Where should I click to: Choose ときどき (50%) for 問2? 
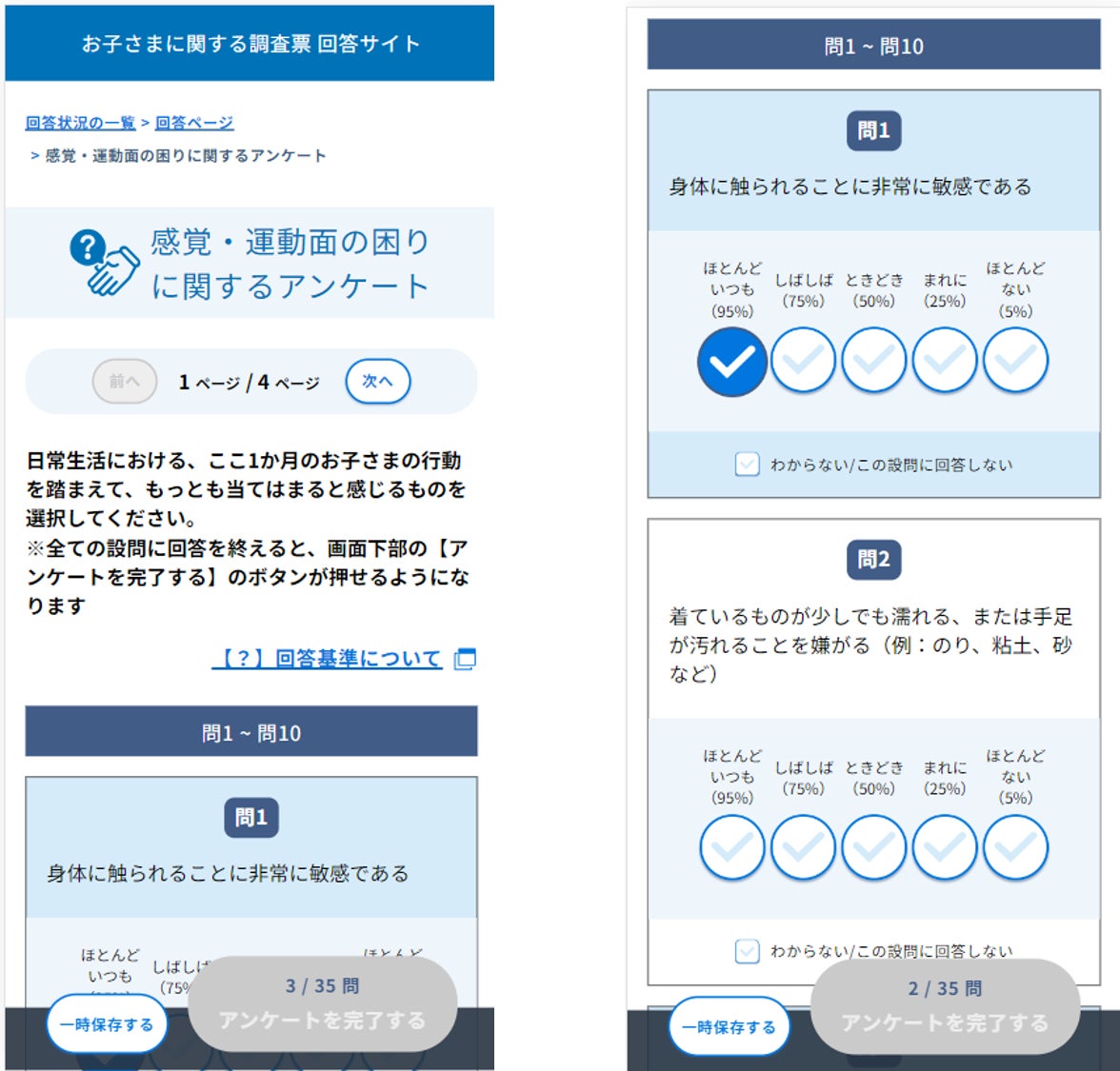pos(873,847)
